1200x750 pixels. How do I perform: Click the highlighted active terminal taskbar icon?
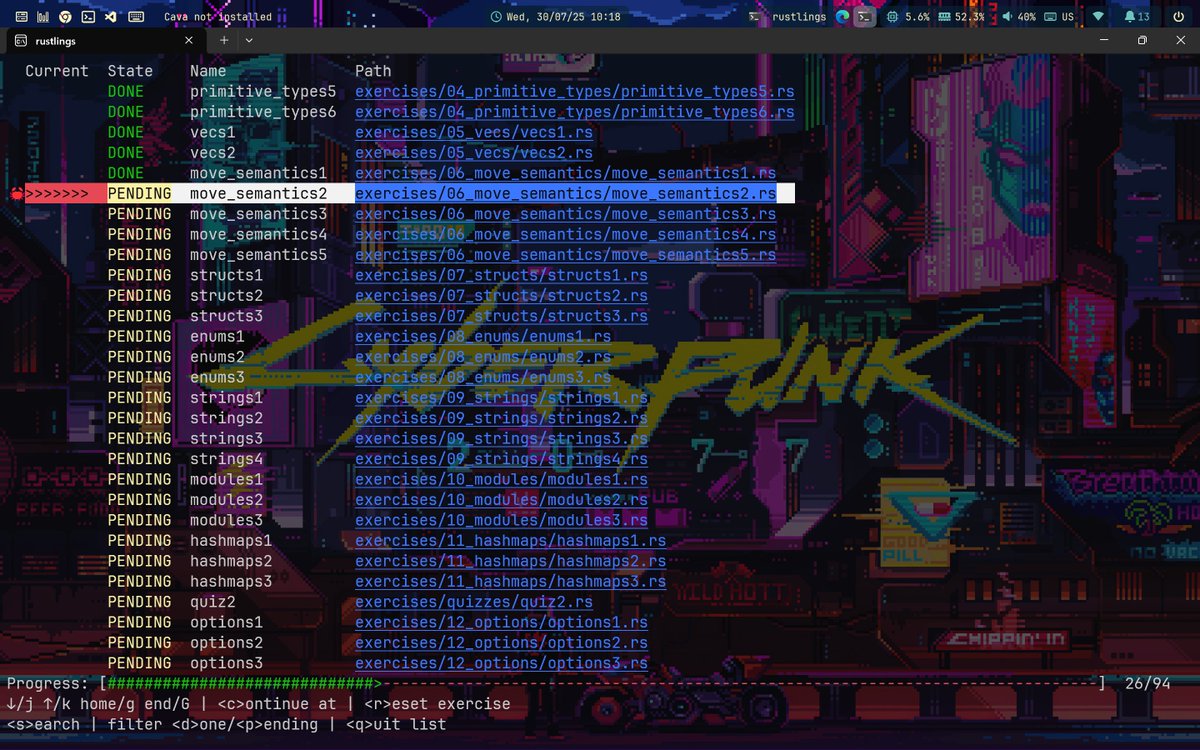pos(866,17)
